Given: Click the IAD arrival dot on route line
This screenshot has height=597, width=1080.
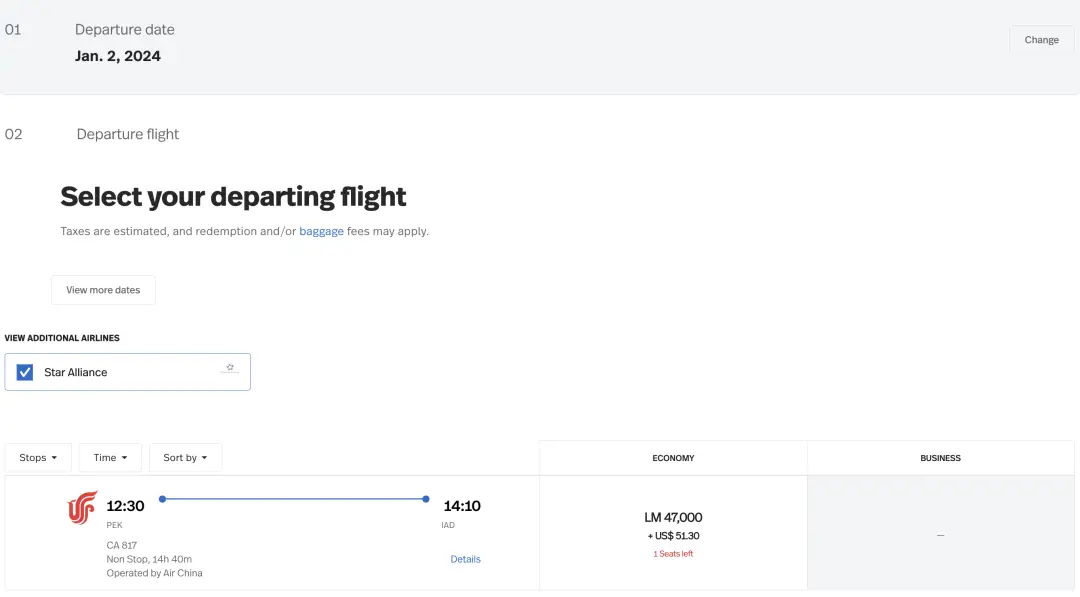Looking at the screenshot, I should (426, 499).
